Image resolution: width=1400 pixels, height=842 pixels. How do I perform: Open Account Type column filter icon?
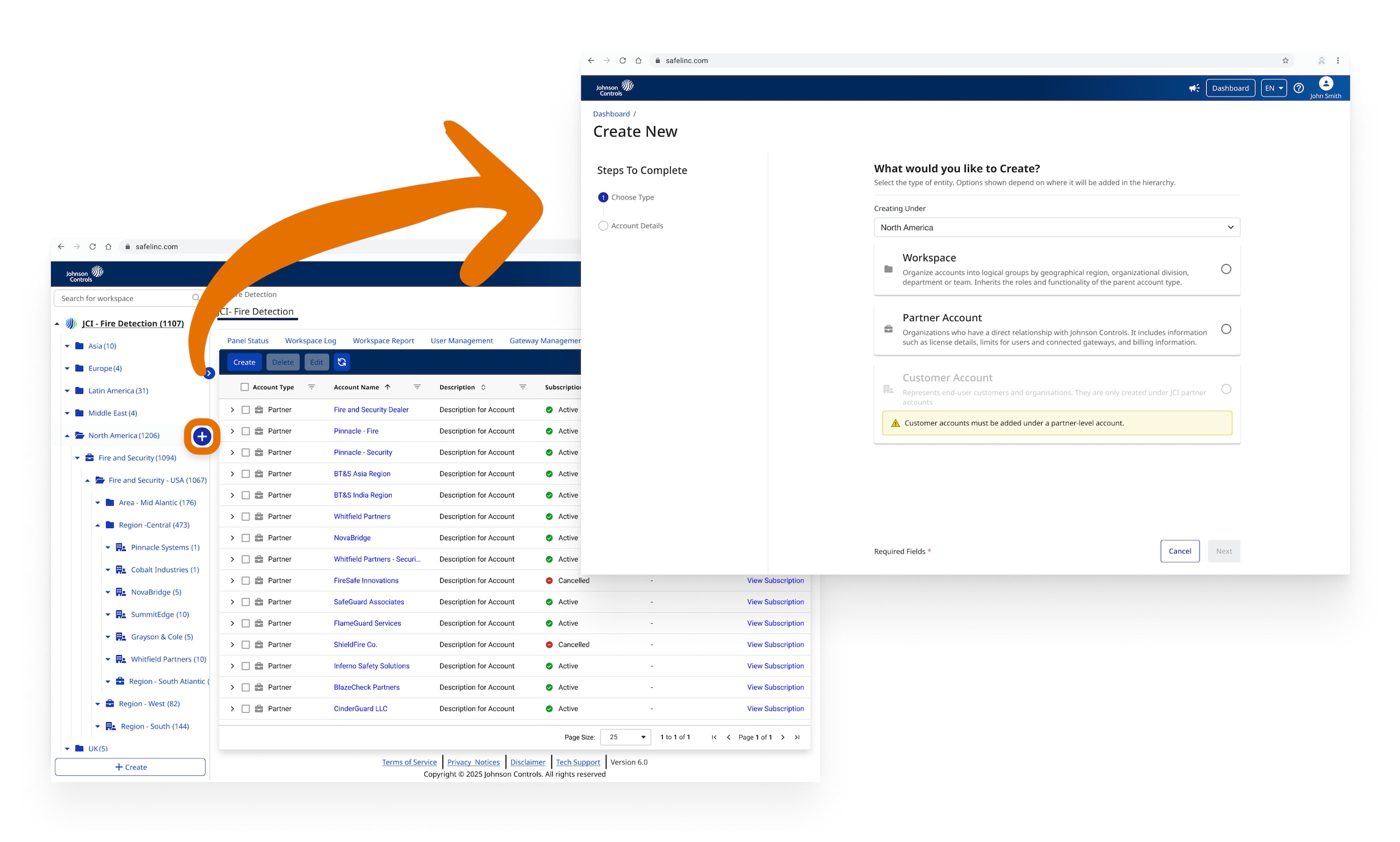click(312, 387)
